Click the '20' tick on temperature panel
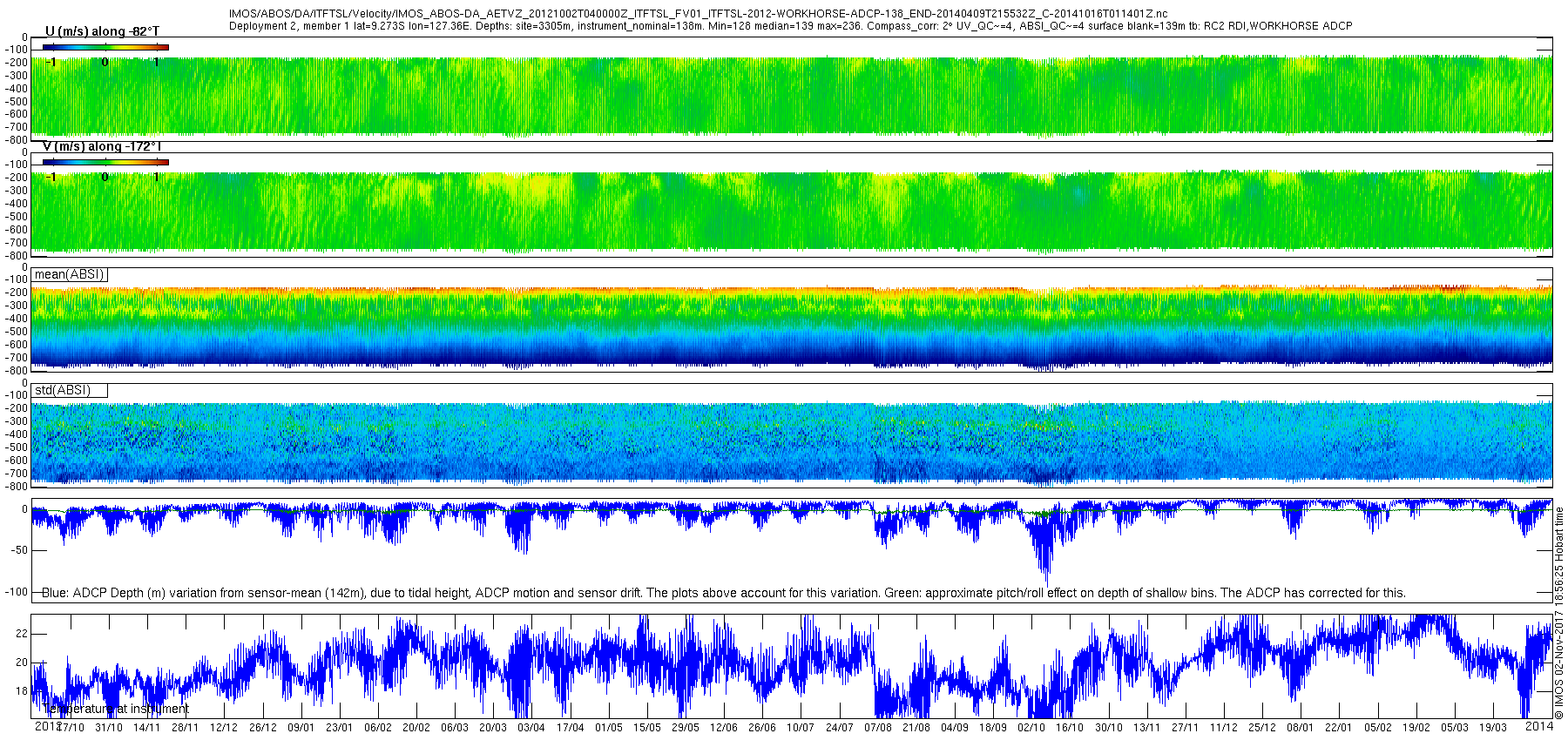This screenshot has height=740, width=1568. 23,663
